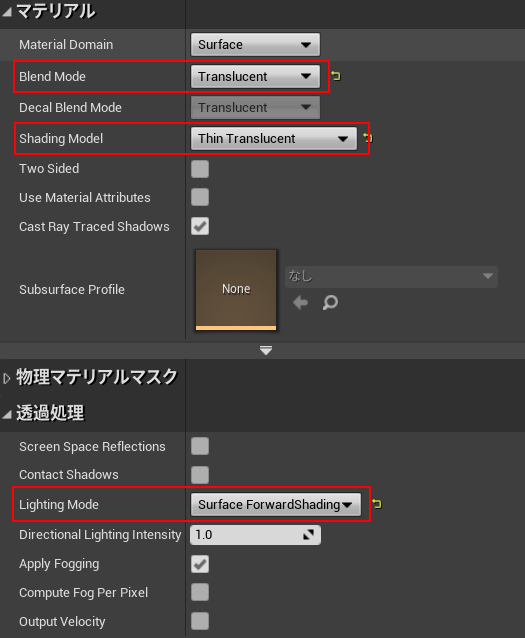Image resolution: width=525 pixels, height=638 pixels.
Task: Click the Directional Lighting Intensity spinner arrow
Action: pyautogui.click(x=309, y=535)
